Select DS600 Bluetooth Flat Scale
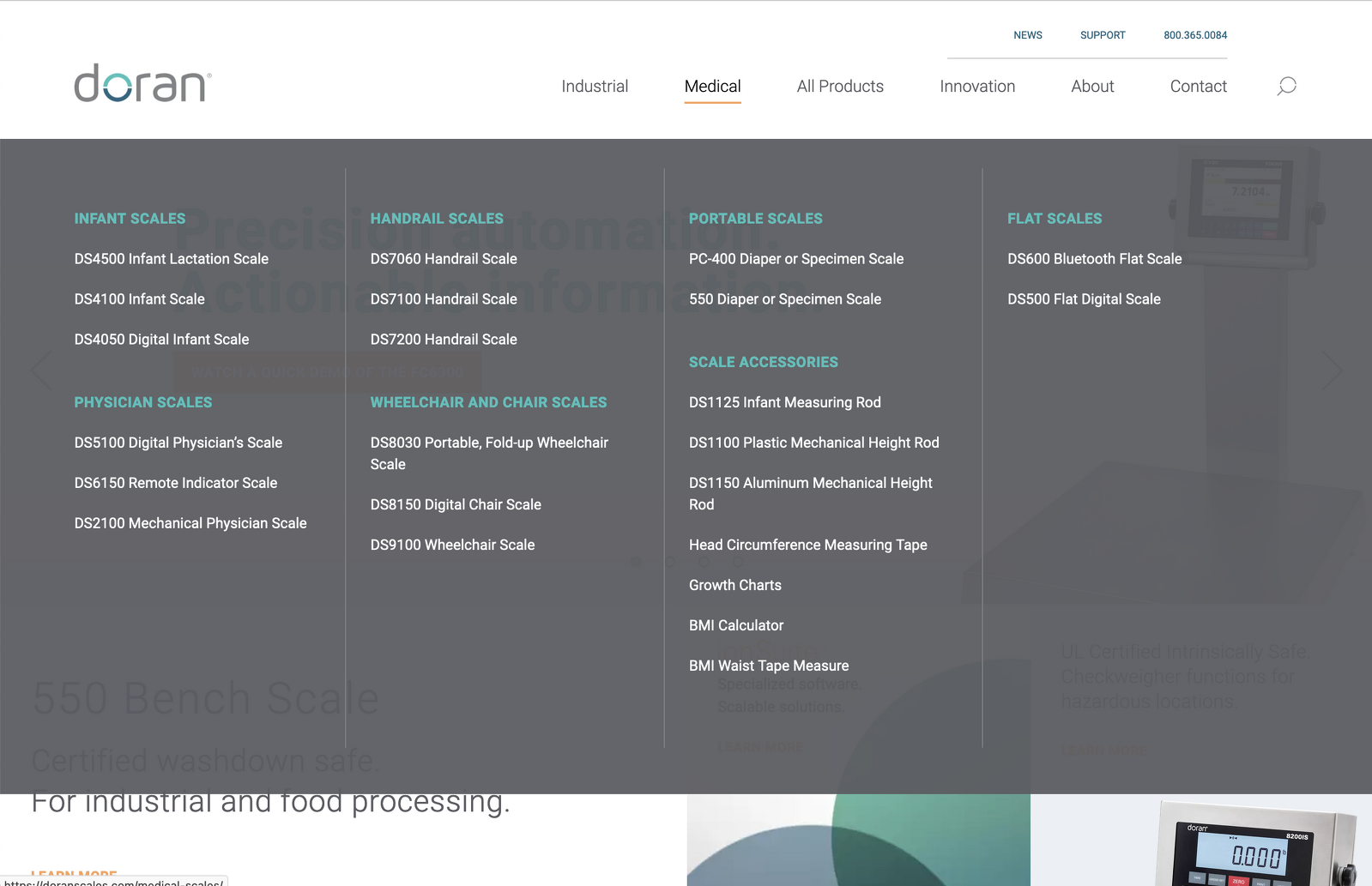Screen dimensions: 1372x886 click(x=1095, y=259)
